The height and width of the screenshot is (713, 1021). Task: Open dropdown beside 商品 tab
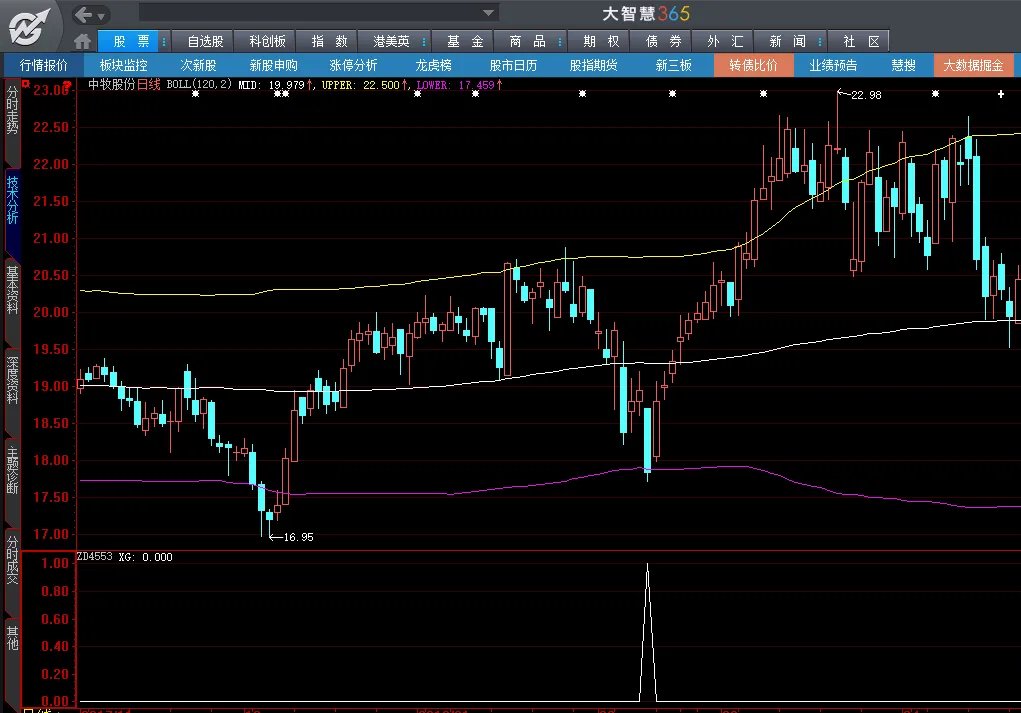559,41
